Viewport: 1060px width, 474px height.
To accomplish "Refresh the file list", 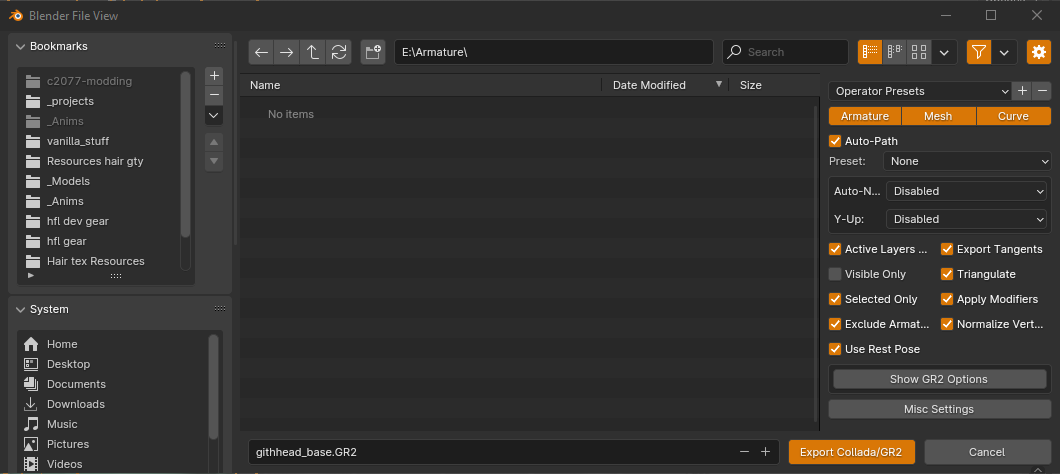I will tap(339, 52).
